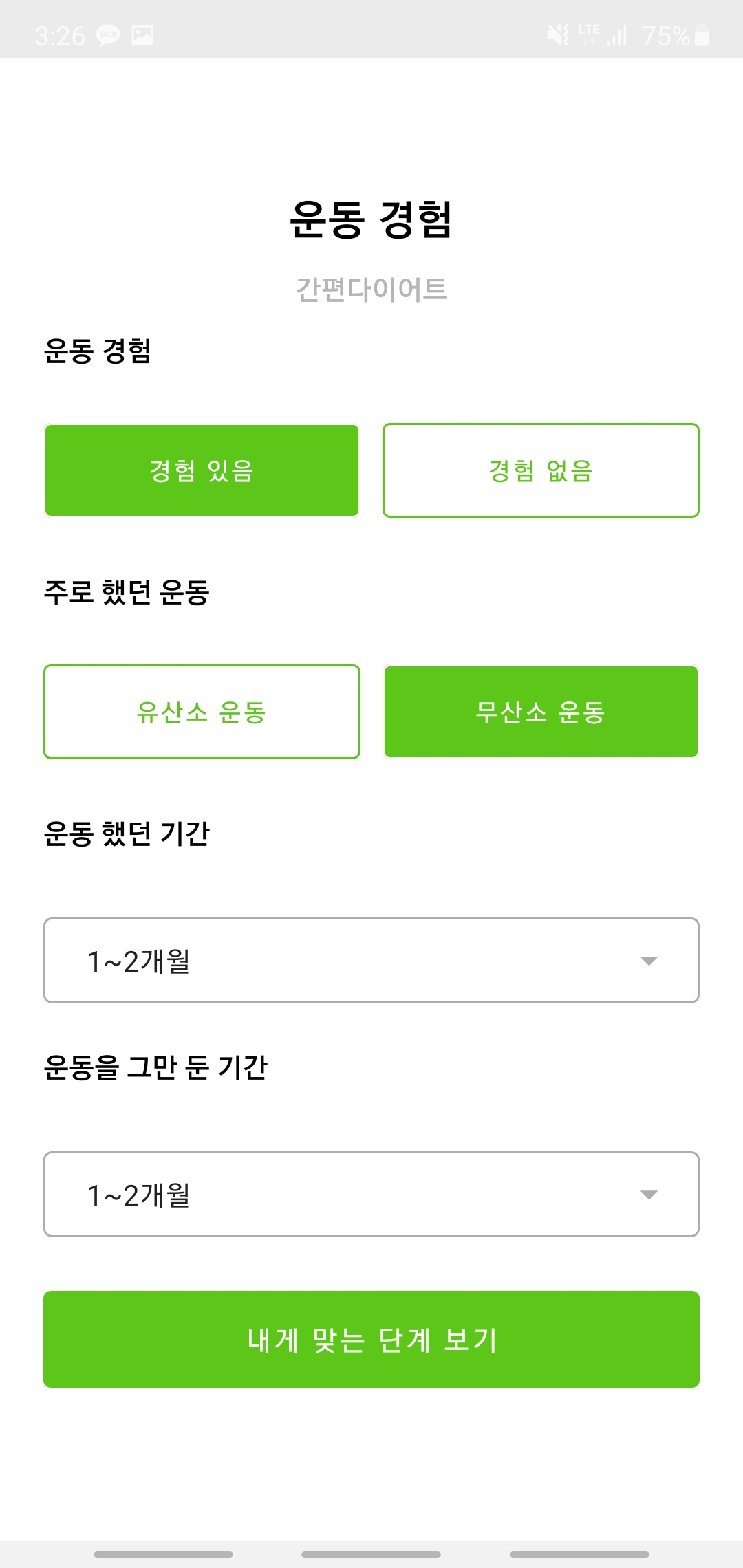Expand the 운동을 그만 둔 기간 dropdown arrow

(649, 1195)
